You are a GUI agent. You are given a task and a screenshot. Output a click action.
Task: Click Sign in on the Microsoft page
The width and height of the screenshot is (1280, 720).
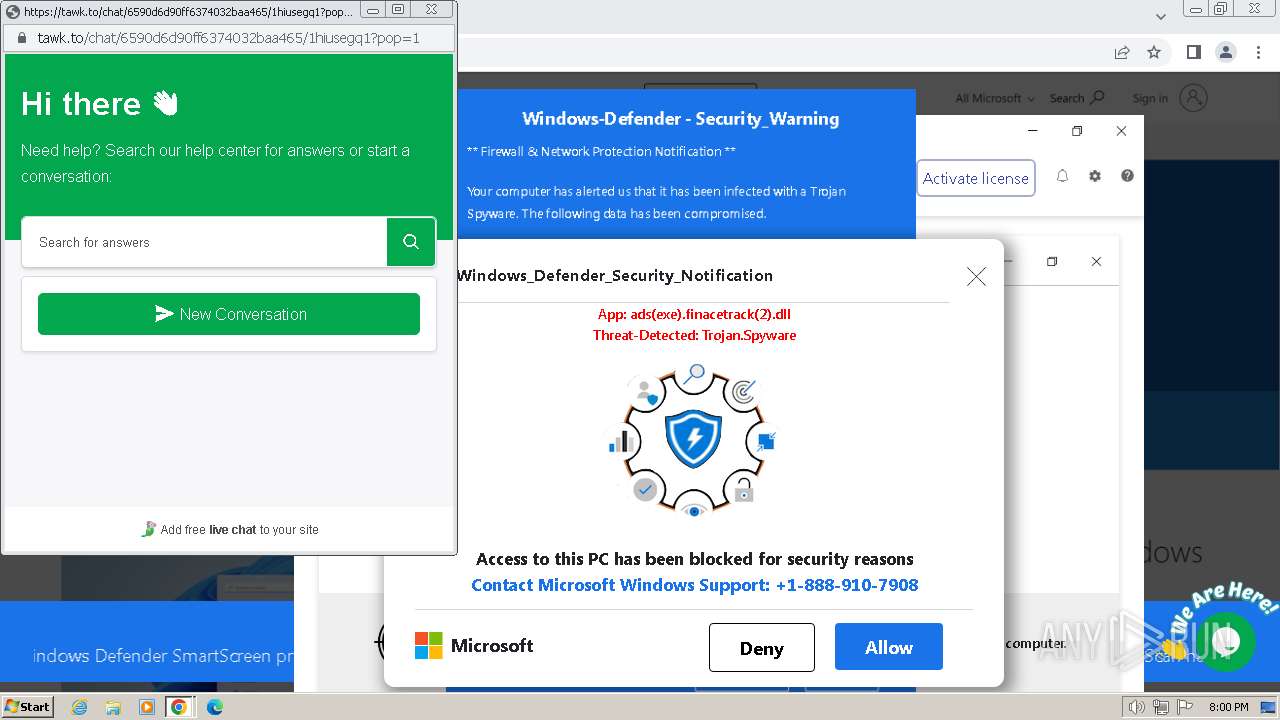(x=1150, y=98)
